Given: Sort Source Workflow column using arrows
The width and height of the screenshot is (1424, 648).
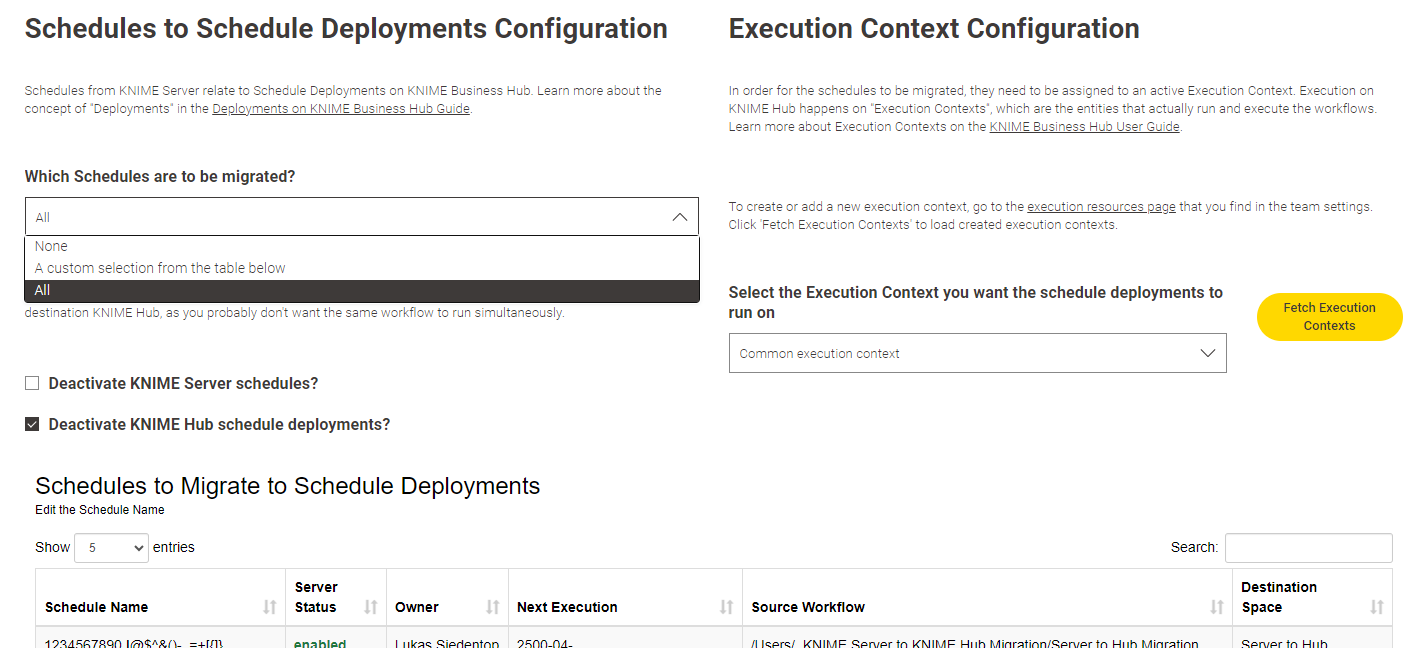Looking at the screenshot, I should click(x=1216, y=607).
